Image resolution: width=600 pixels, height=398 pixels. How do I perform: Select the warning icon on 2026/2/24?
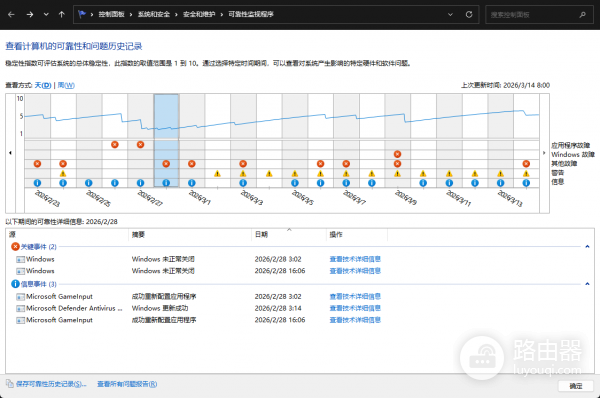click(63, 174)
